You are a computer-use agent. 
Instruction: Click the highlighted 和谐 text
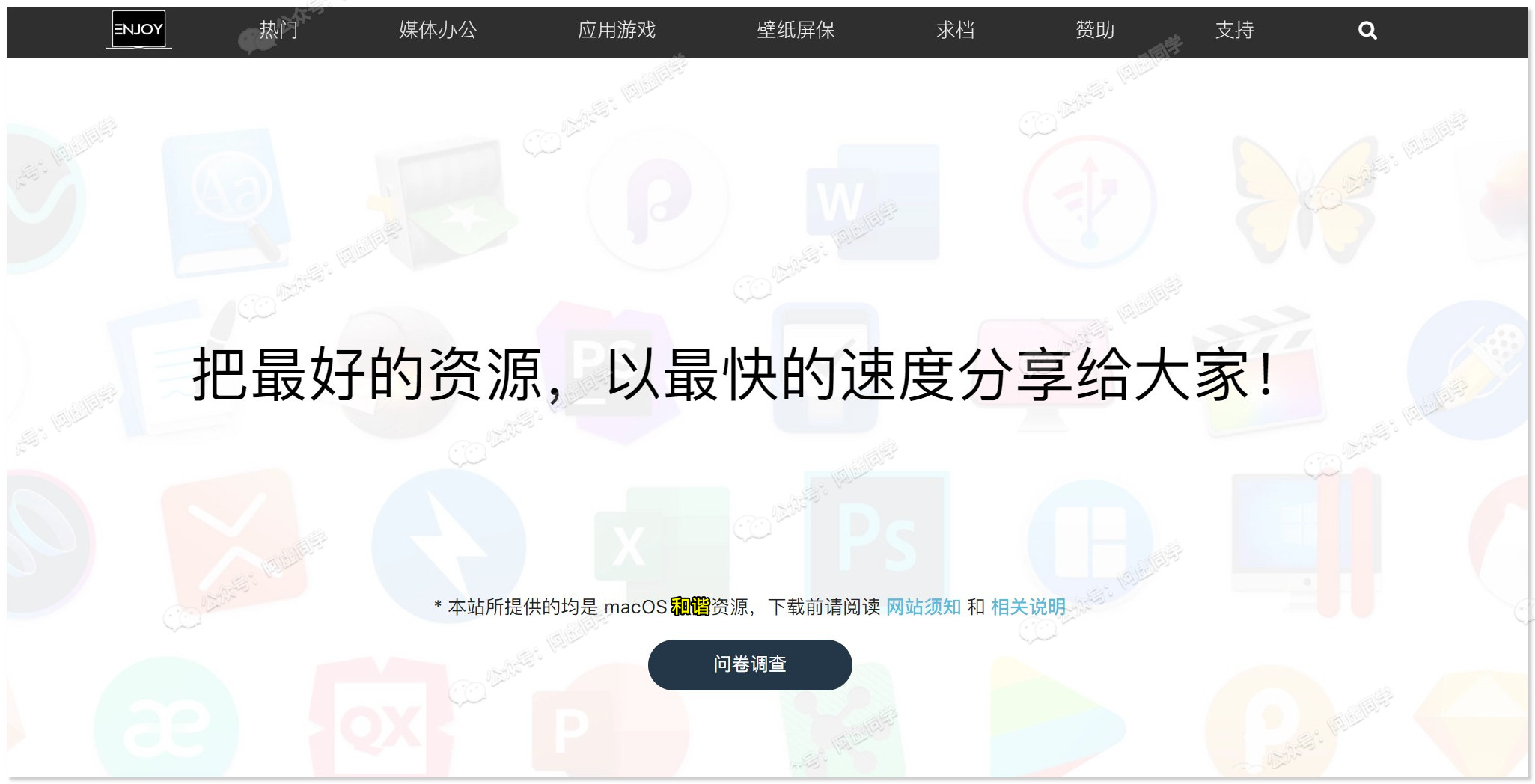690,607
